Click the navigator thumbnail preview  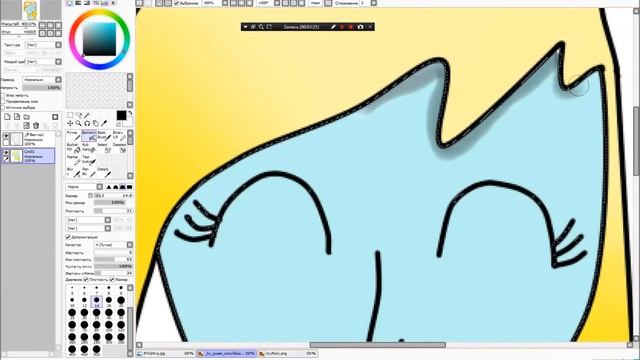point(31,10)
